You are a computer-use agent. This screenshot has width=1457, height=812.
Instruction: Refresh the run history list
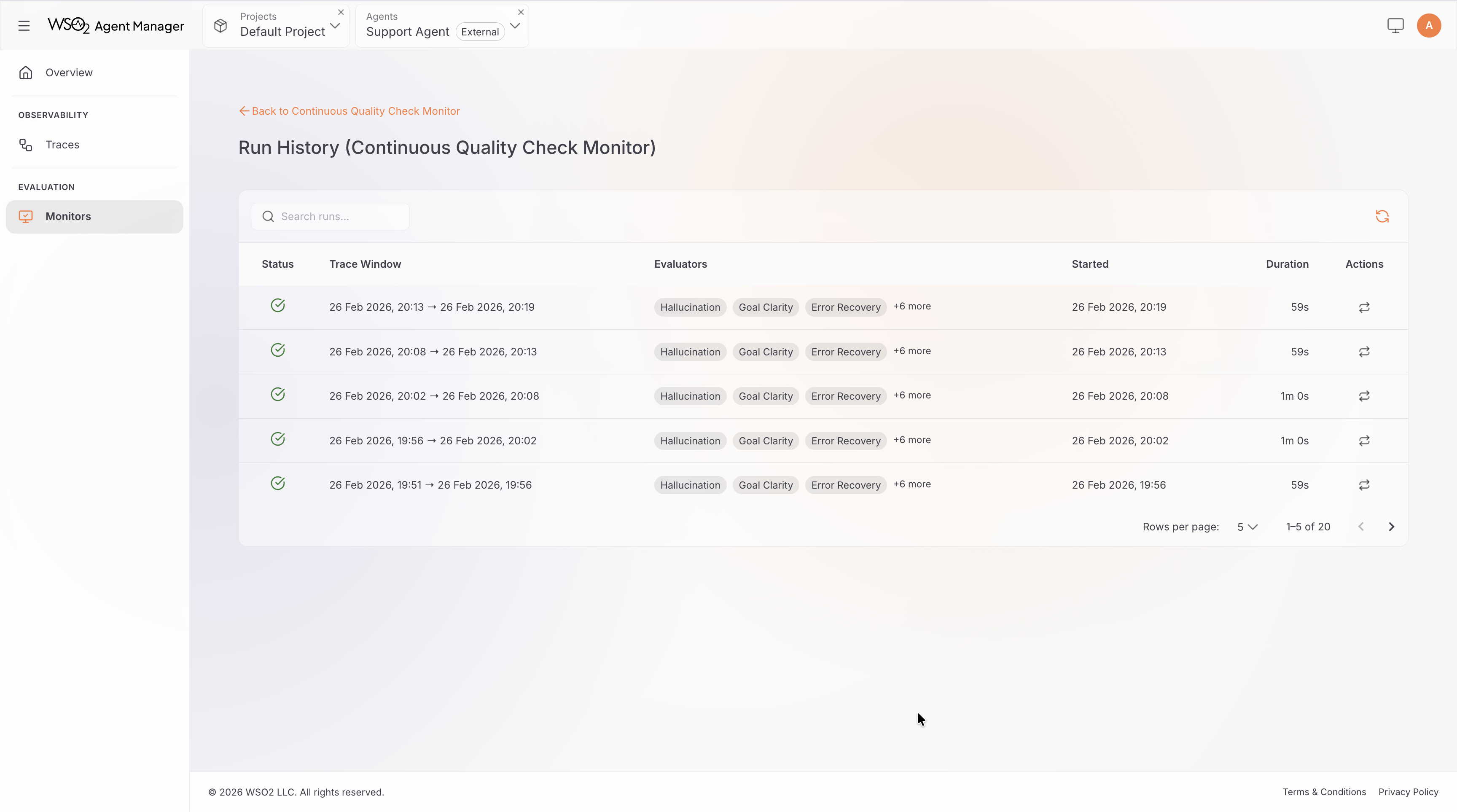[1382, 217]
